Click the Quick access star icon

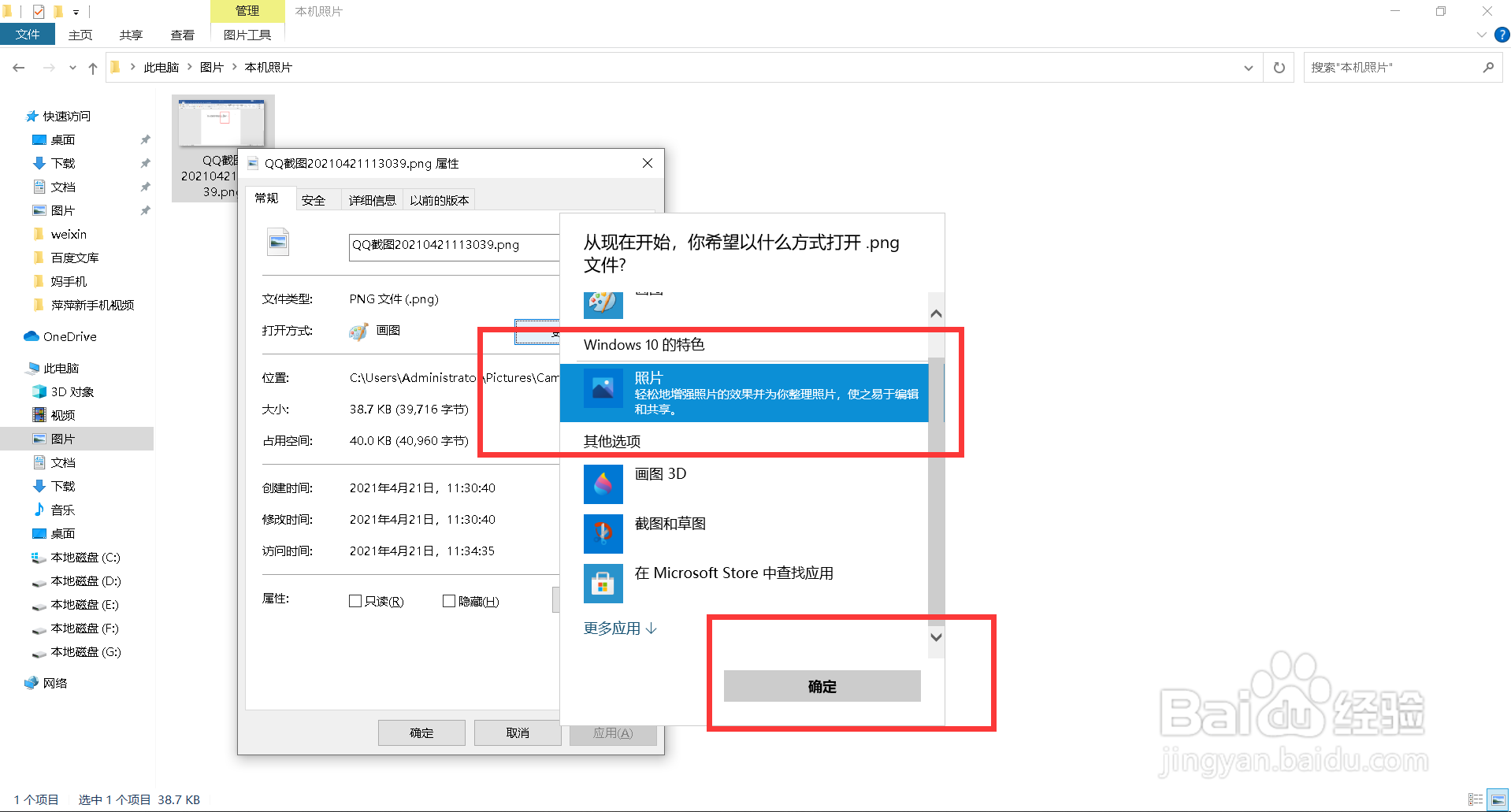[x=32, y=116]
